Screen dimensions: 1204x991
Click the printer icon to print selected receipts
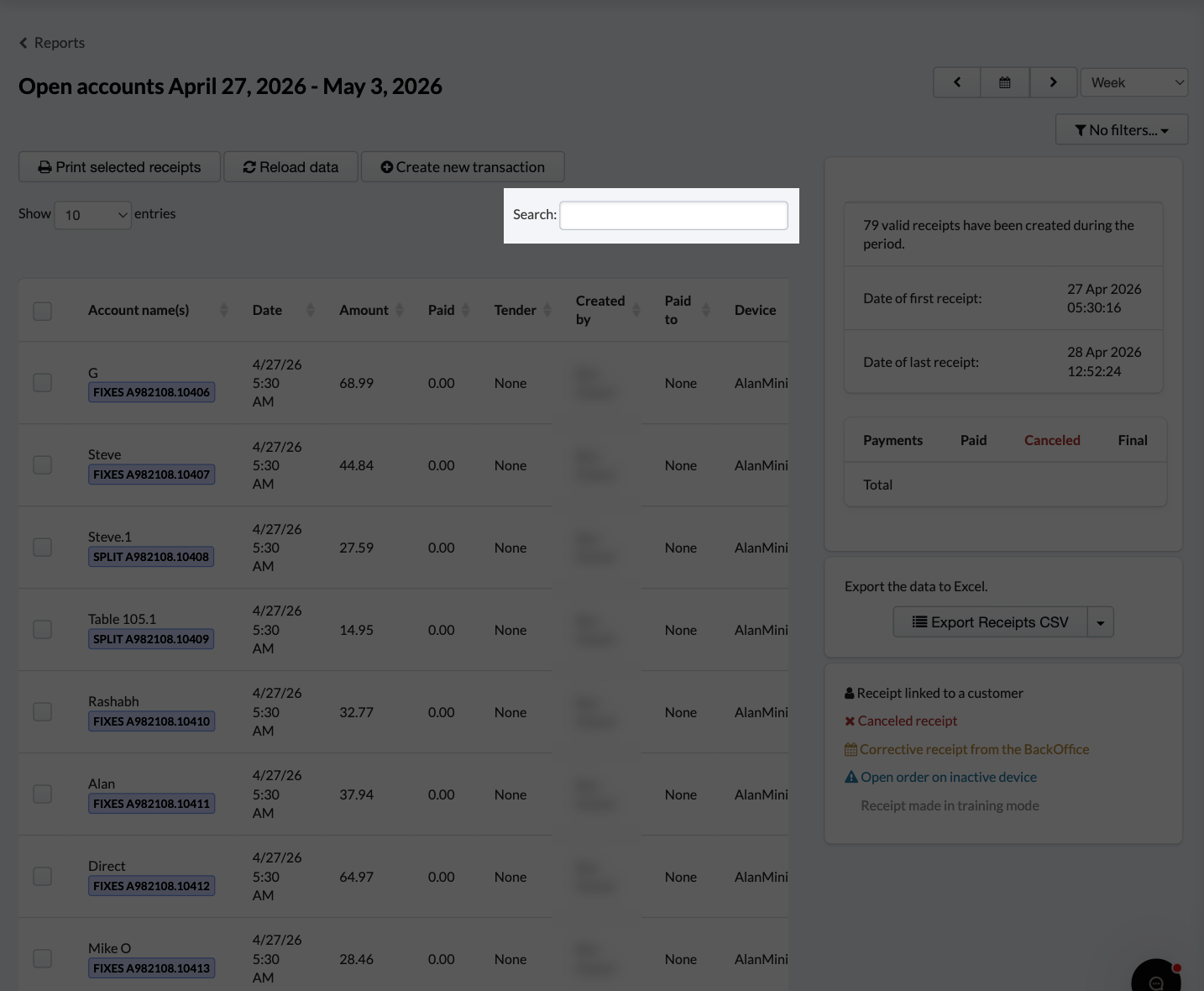click(x=45, y=166)
